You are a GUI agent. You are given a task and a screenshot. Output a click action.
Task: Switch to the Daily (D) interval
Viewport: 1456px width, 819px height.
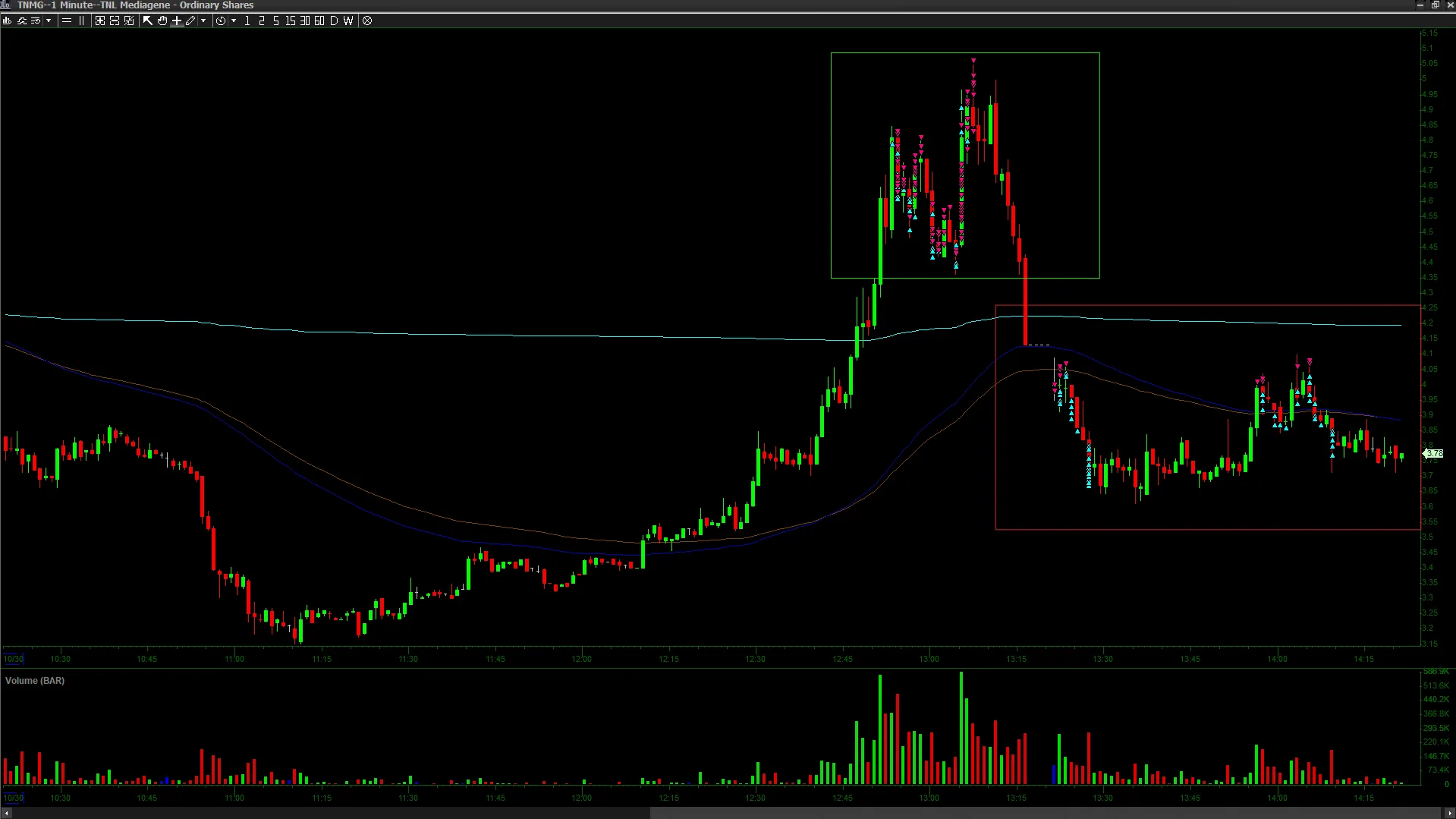334,20
